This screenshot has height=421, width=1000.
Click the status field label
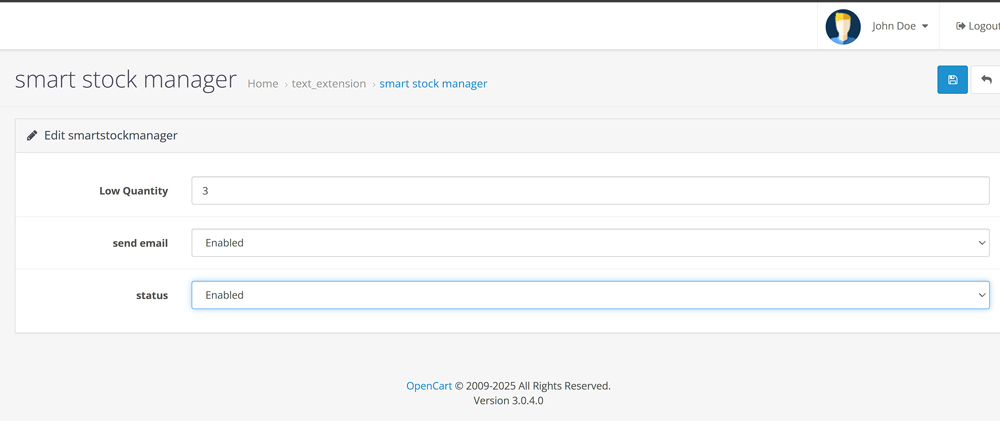152,295
